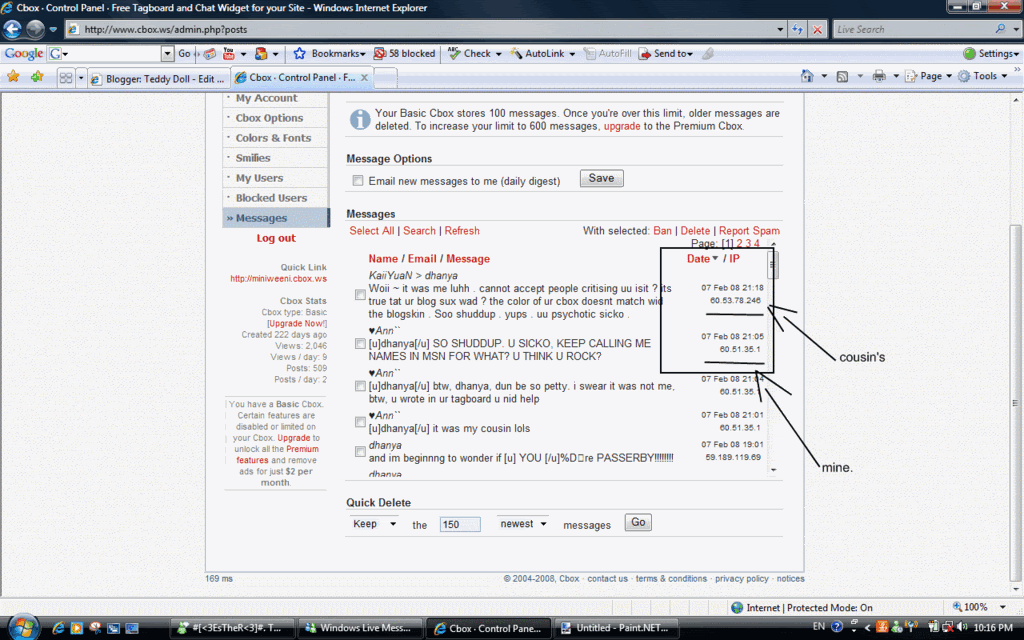Viewport: 1024px width, 640px height.
Task: Open the Page menu
Action: [x=928, y=76]
